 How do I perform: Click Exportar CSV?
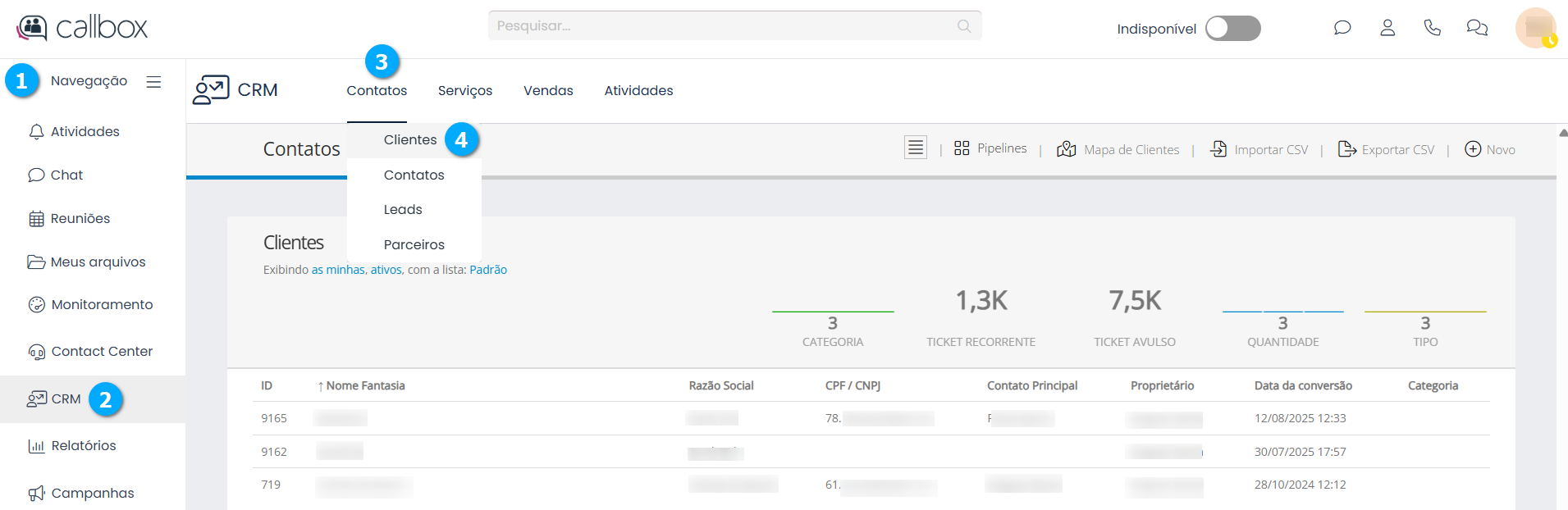(x=1387, y=149)
